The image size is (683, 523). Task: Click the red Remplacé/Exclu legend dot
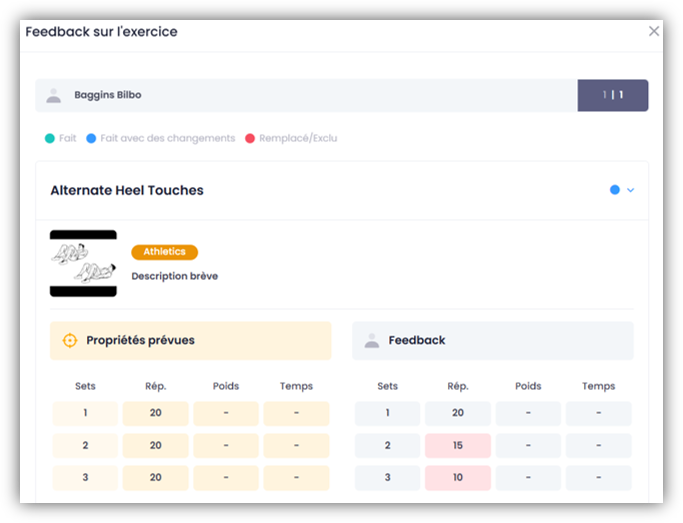click(250, 138)
